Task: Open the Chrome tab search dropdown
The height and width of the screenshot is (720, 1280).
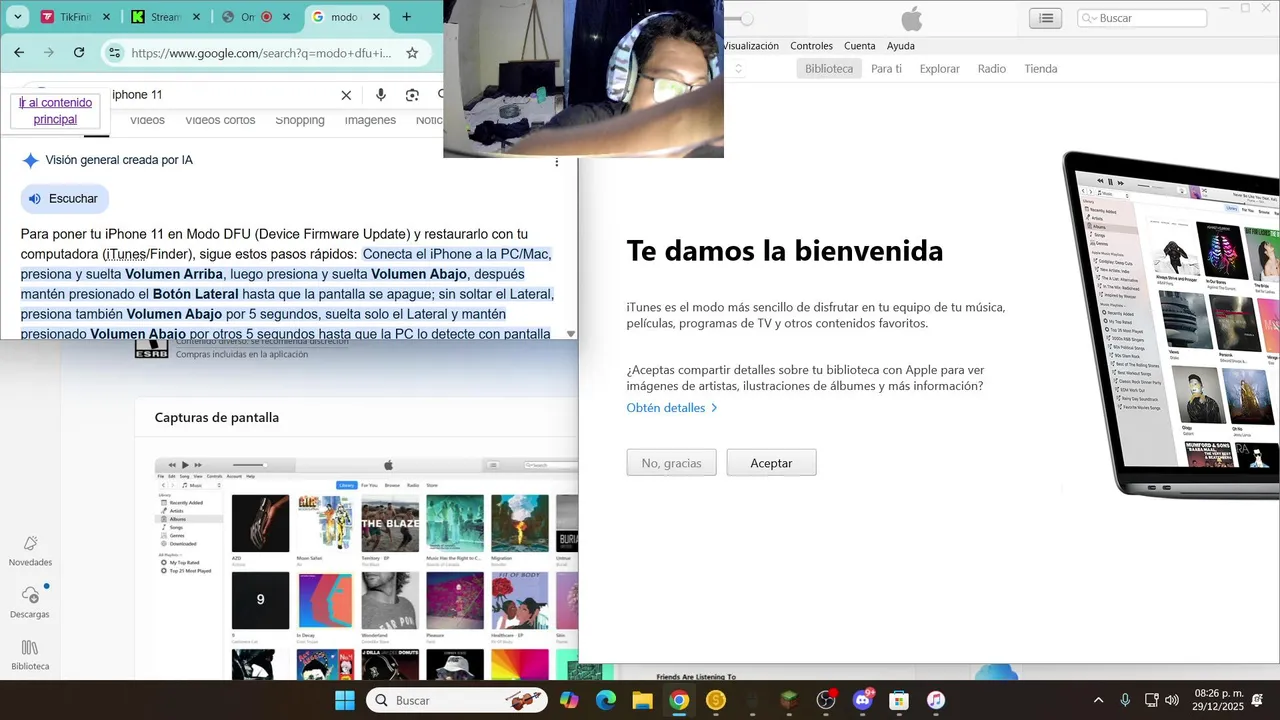Action: pos(17,17)
